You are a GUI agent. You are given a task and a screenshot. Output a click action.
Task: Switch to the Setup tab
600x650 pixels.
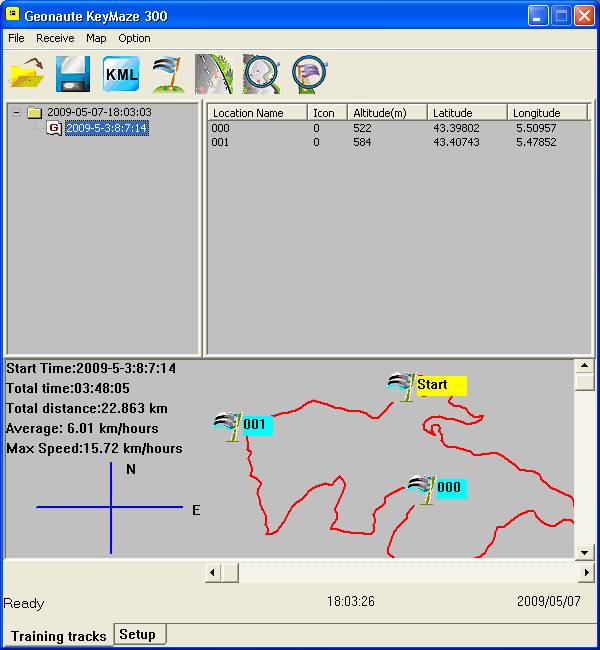pos(138,634)
